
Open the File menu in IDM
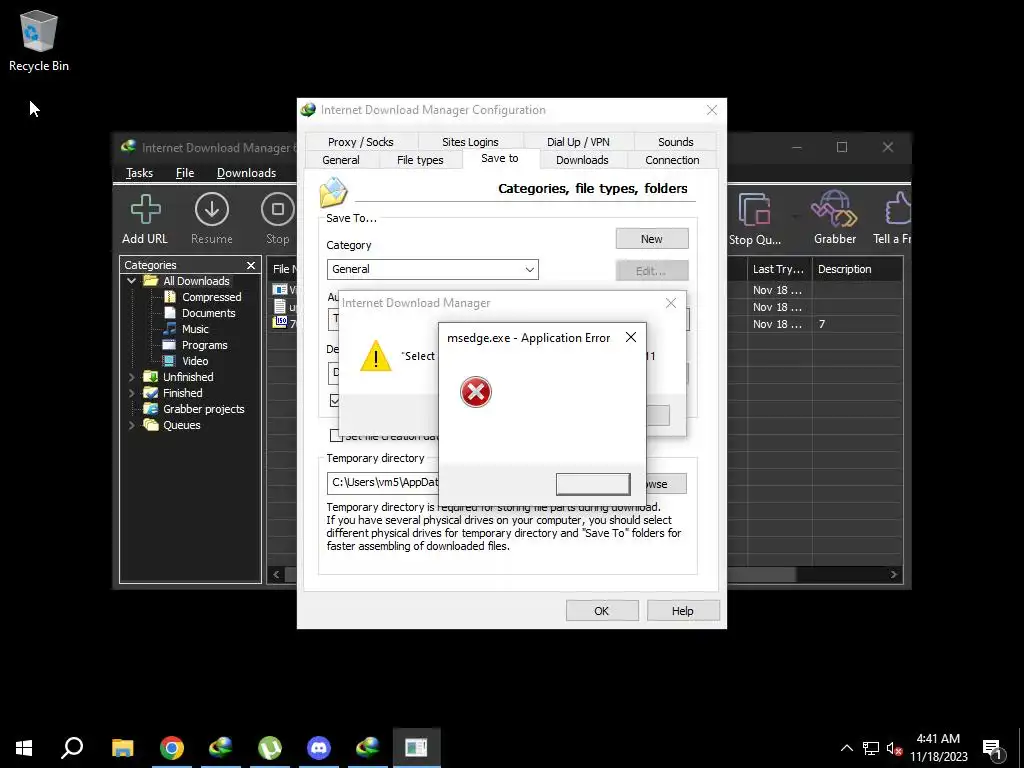click(185, 173)
